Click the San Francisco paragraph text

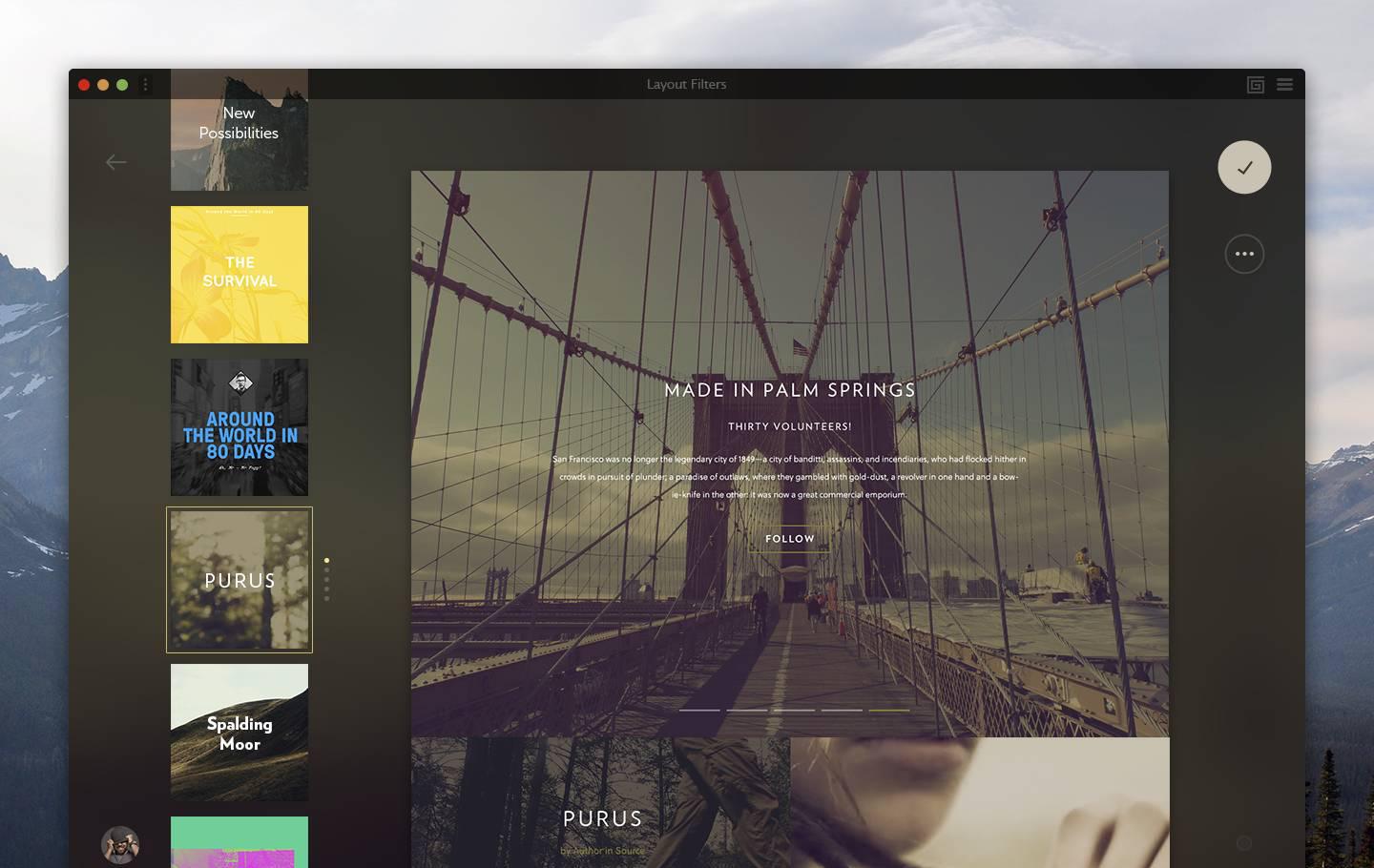point(790,477)
